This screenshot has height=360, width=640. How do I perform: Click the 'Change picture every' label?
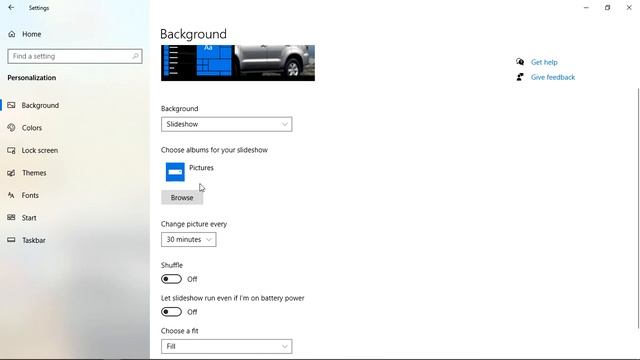point(194,224)
